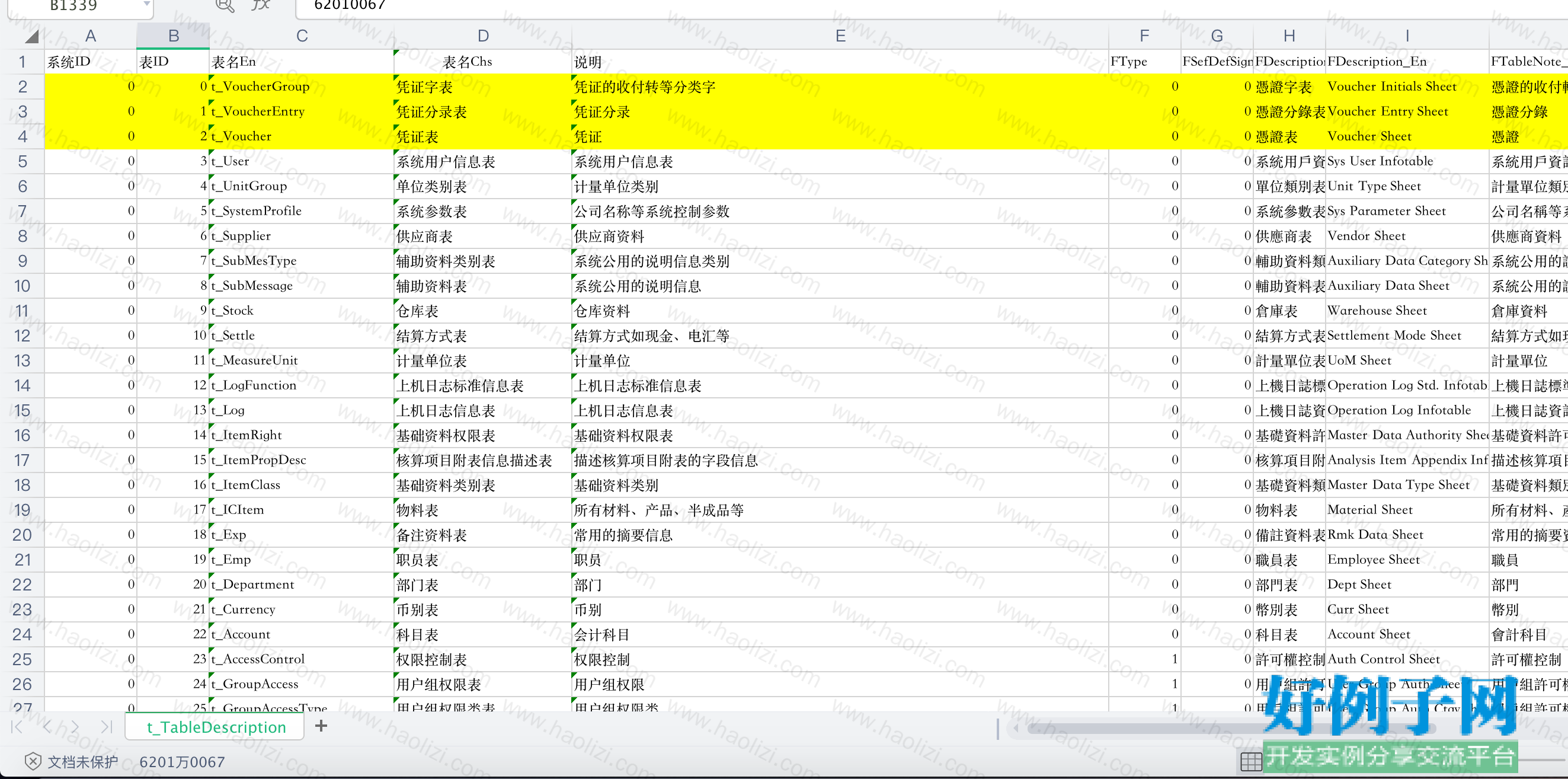
Task: Click horizontal scrollbar left arrow
Action: (1016, 728)
